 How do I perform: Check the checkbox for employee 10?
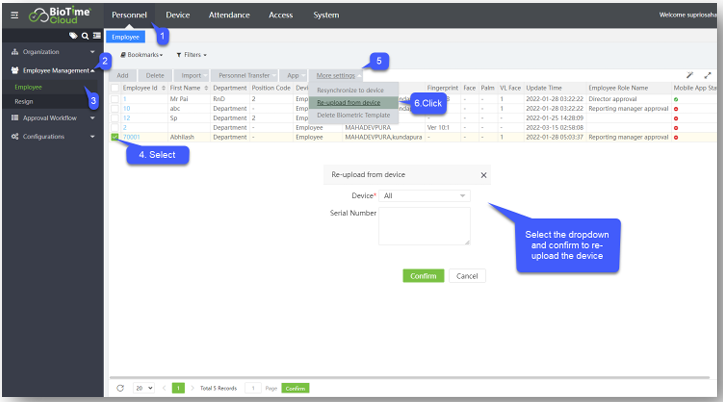[115, 108]
